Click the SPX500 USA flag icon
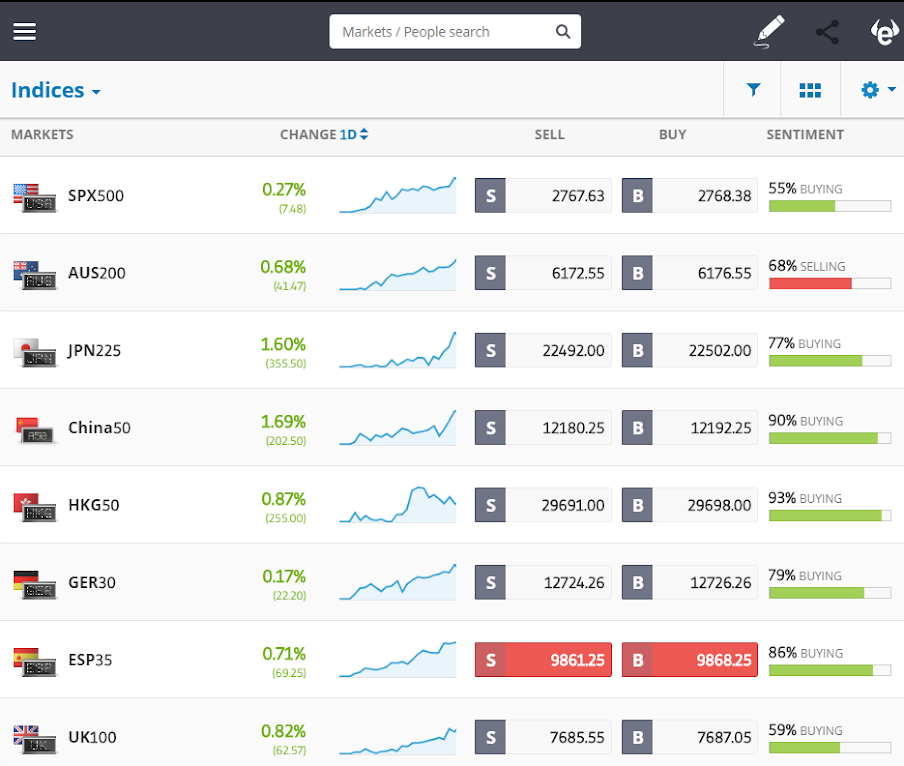Image resolution: width=904 pixels, height=766 pixels. click(x=34, y=198)
